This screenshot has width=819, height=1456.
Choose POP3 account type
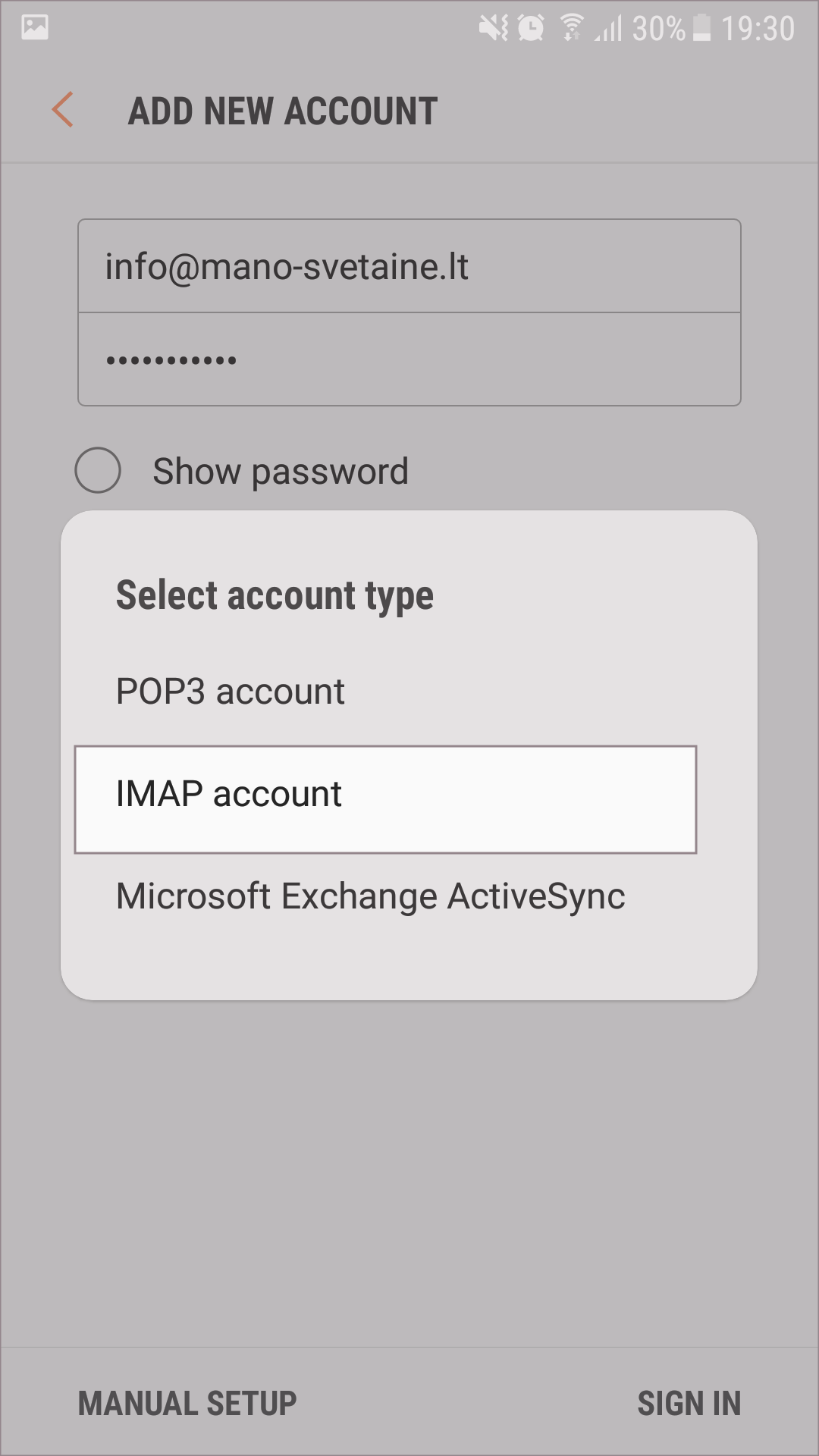pos(231,691)
